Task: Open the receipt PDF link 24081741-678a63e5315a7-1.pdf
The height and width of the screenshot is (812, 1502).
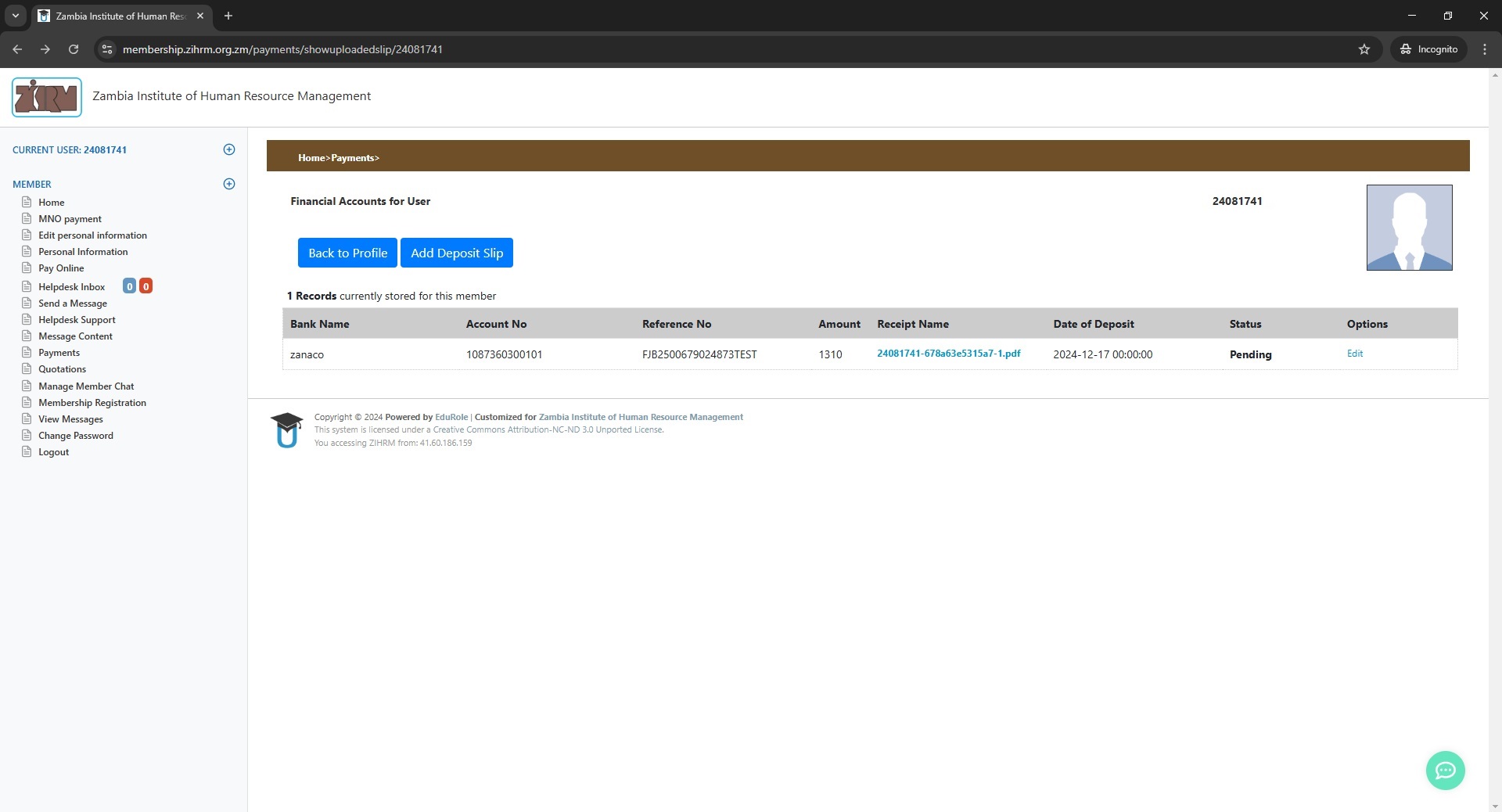Action: coord(948,354)
